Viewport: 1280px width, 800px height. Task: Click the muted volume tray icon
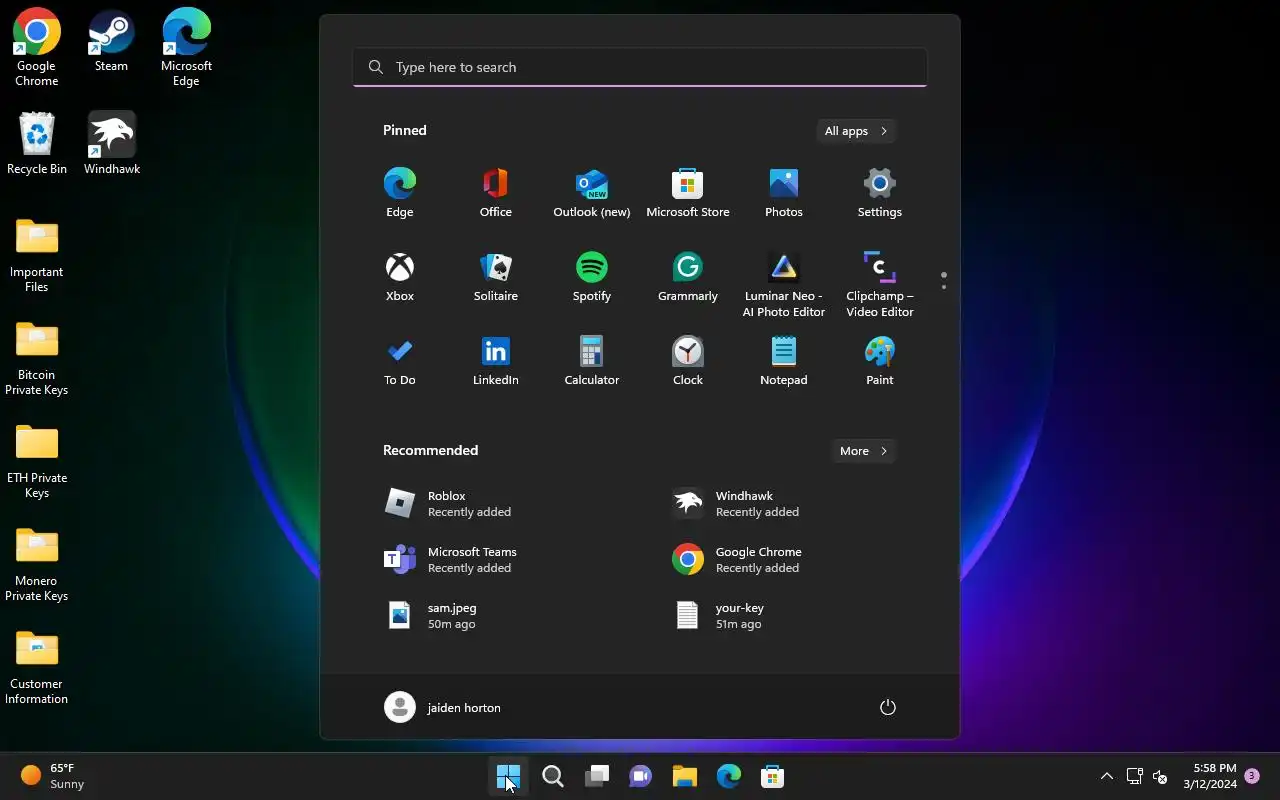pos(1160,776)
